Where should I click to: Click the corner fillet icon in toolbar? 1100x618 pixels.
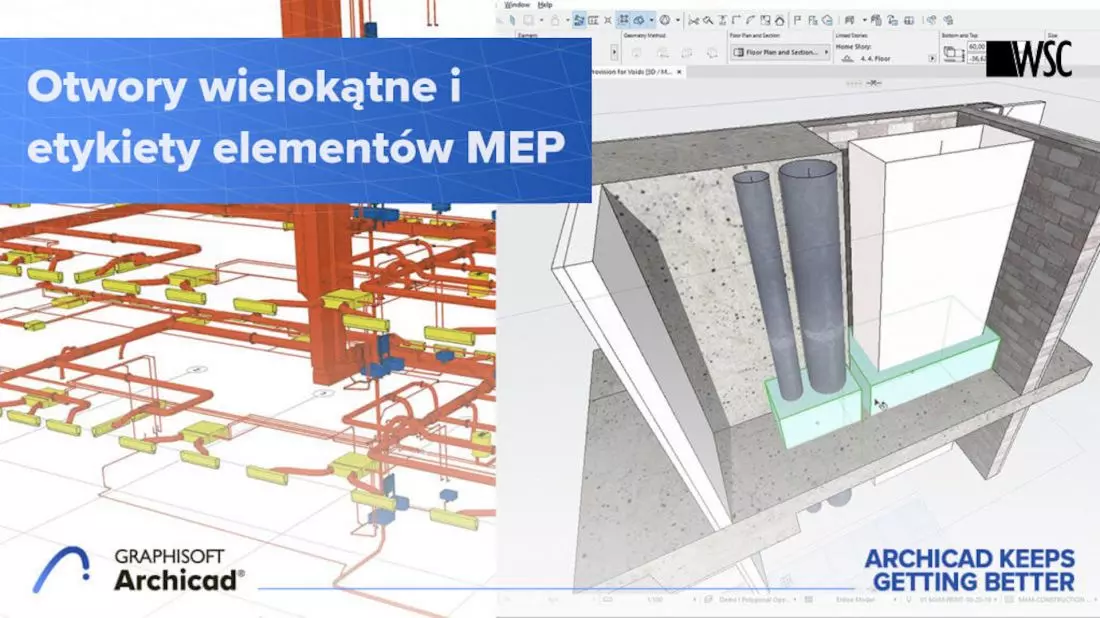736,20
